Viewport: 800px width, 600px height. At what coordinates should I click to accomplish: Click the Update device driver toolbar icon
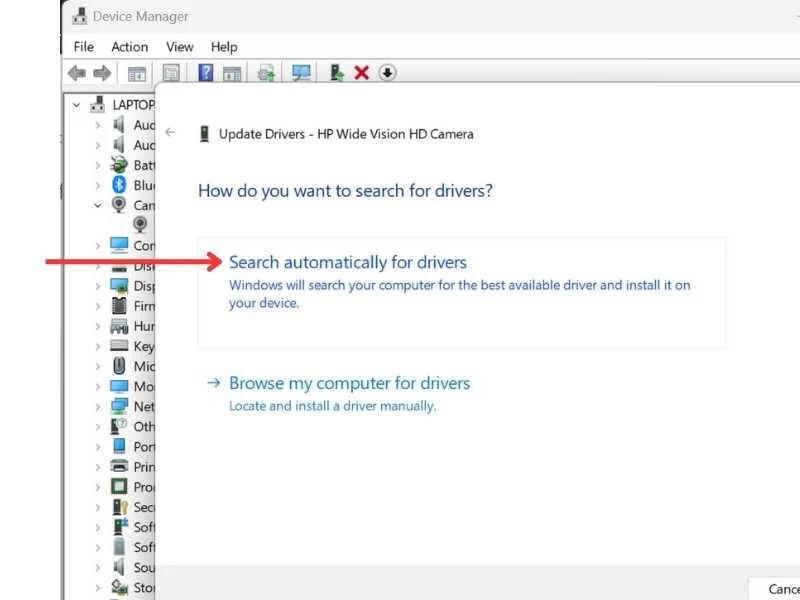pos(337,73)
